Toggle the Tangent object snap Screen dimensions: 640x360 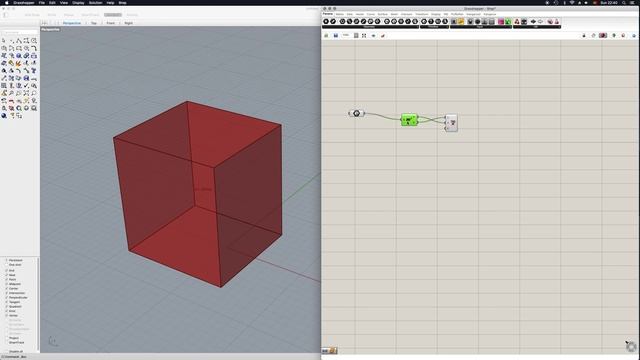click(13, 302)
